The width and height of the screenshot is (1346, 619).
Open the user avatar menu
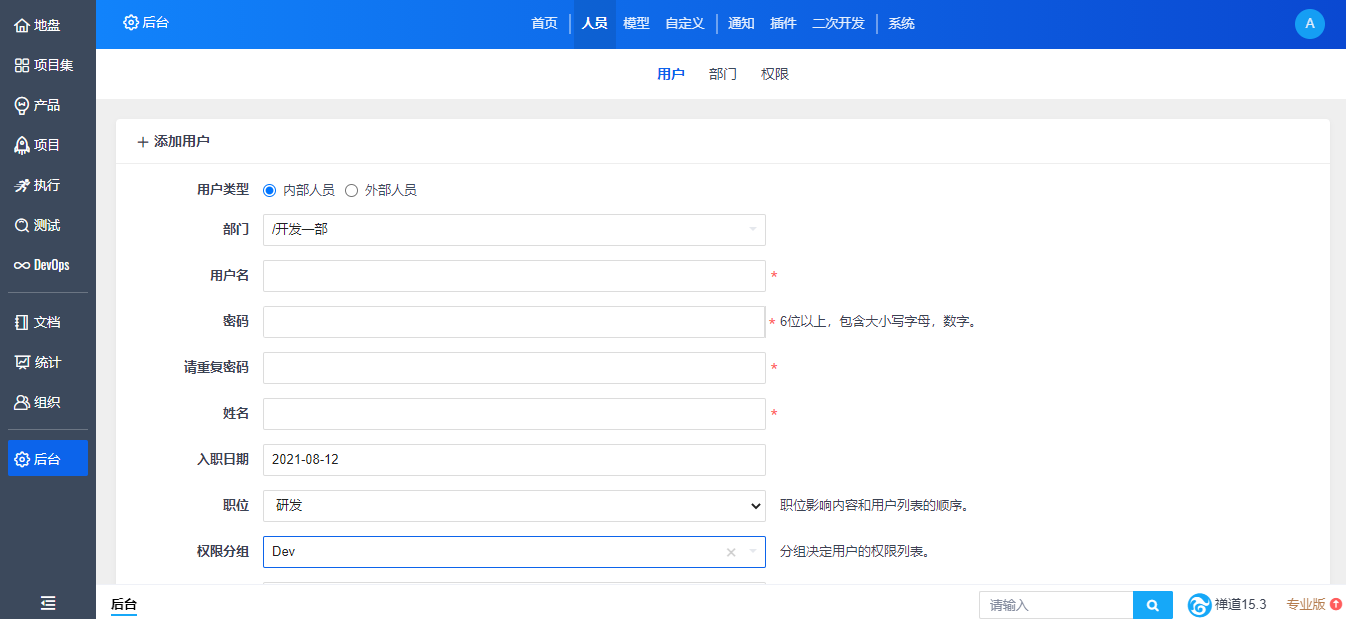(x=1309, y=24)
